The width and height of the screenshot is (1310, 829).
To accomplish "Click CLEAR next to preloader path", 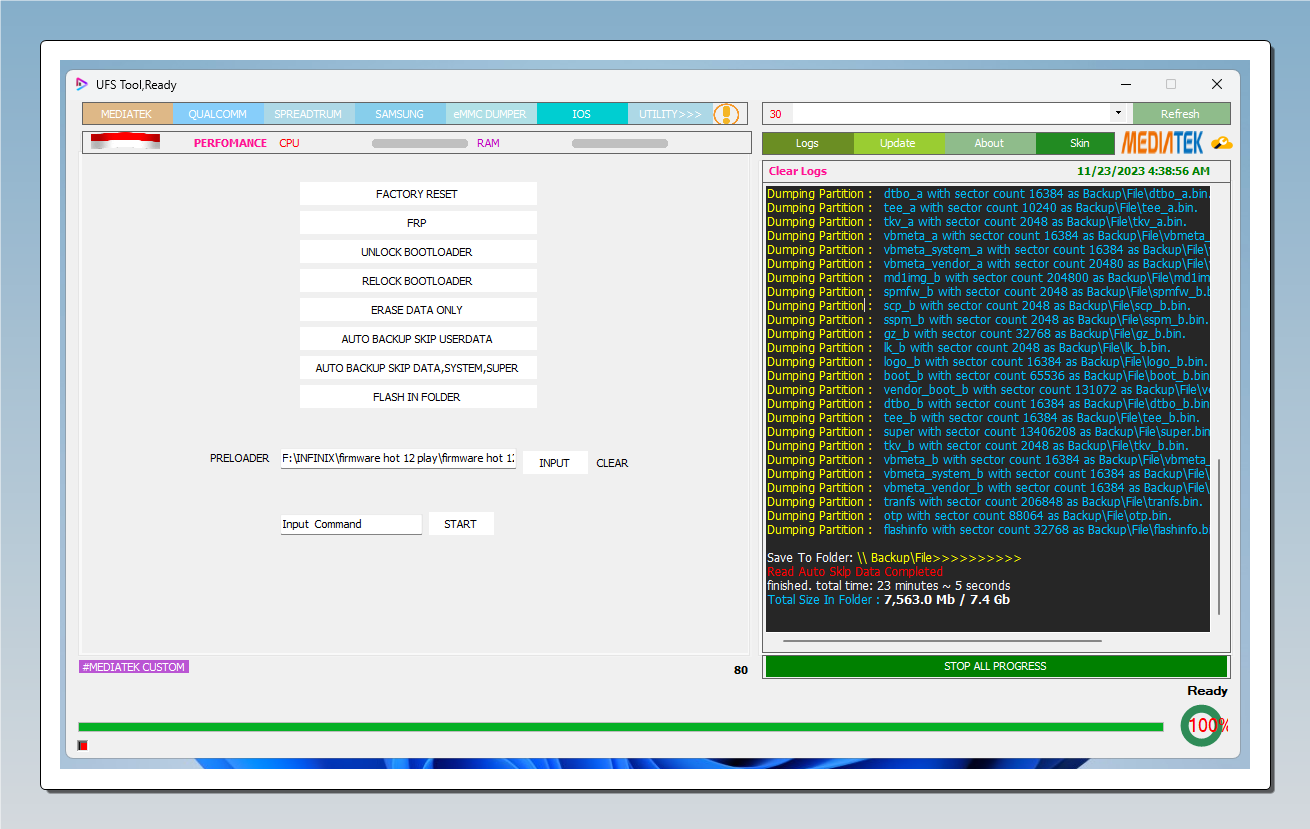I will (612, 463).
